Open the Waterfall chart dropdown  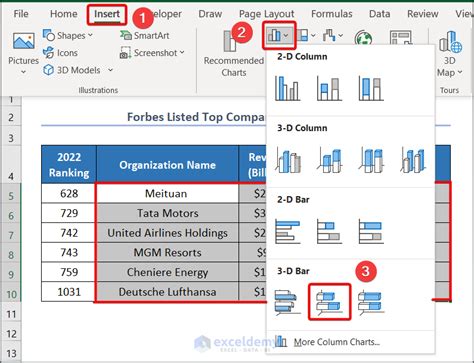332,35
